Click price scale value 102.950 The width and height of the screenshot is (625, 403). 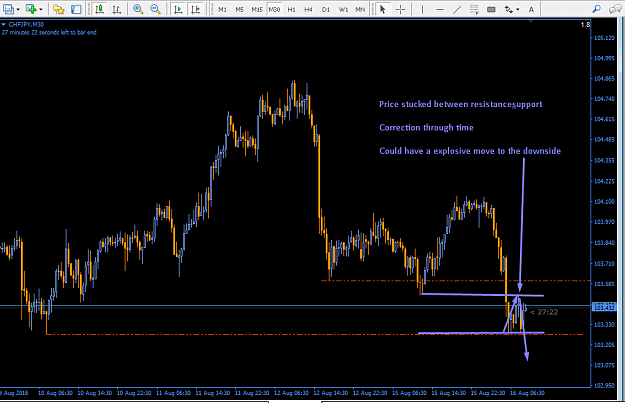pyautogui.click(x=604, y=385)
